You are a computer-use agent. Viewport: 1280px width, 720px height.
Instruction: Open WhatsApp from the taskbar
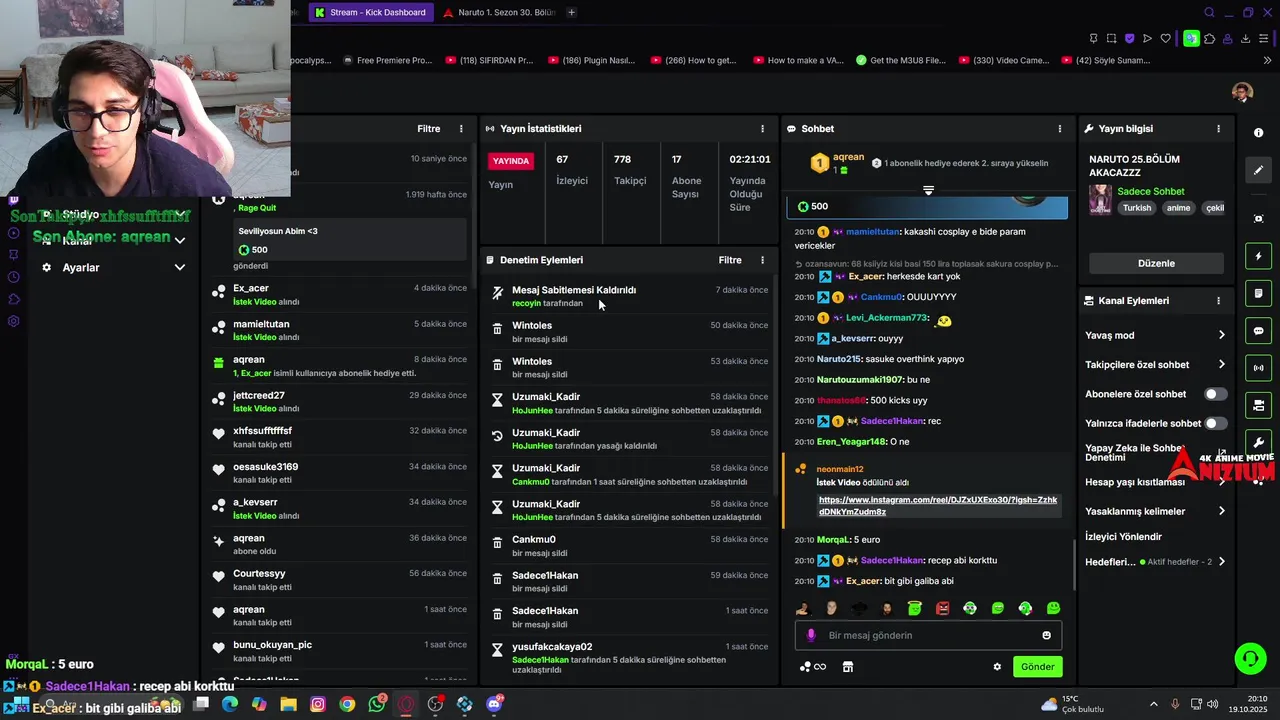tap(376, 704)
